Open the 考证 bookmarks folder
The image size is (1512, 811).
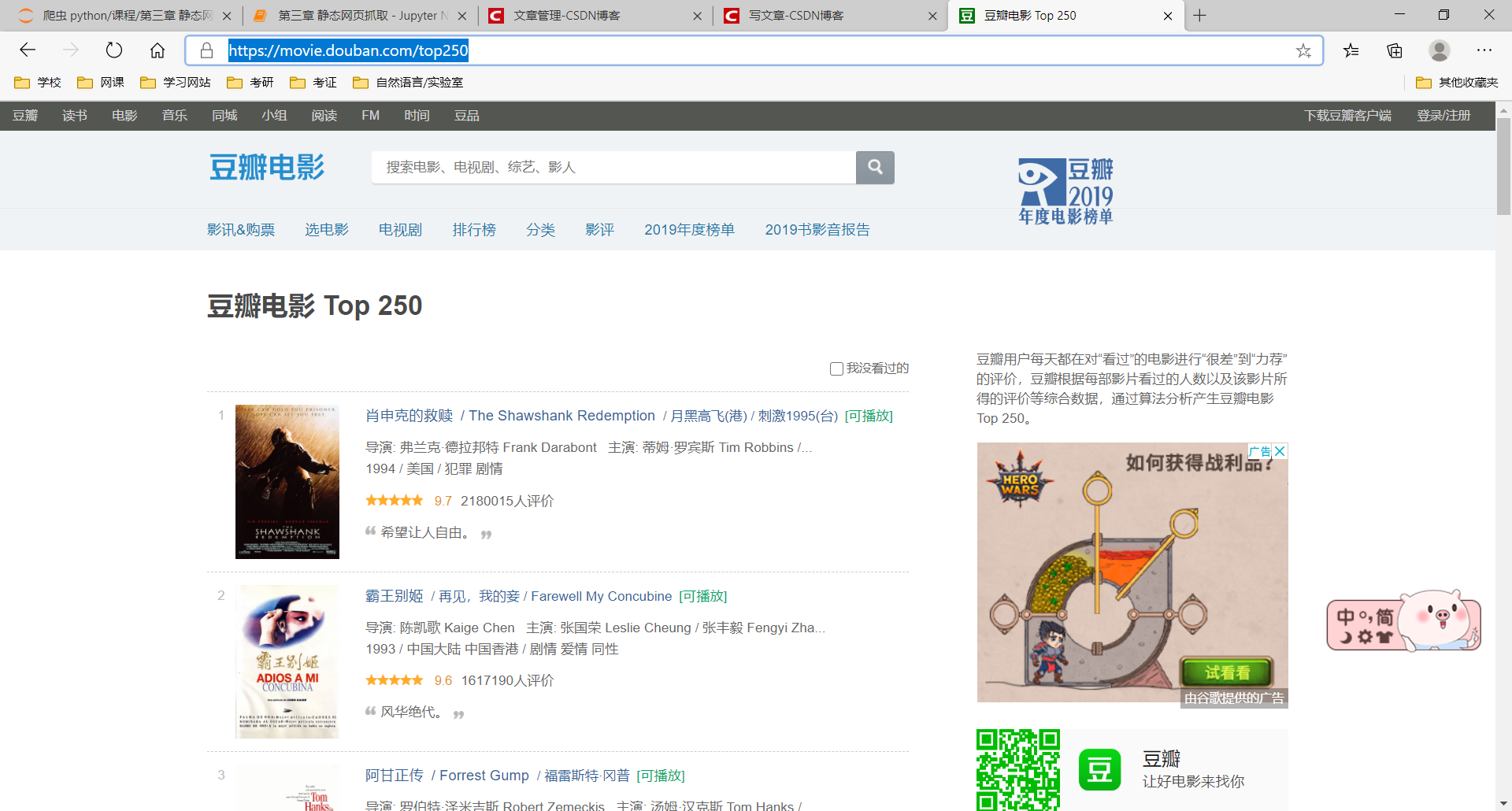tap(313, 82)
